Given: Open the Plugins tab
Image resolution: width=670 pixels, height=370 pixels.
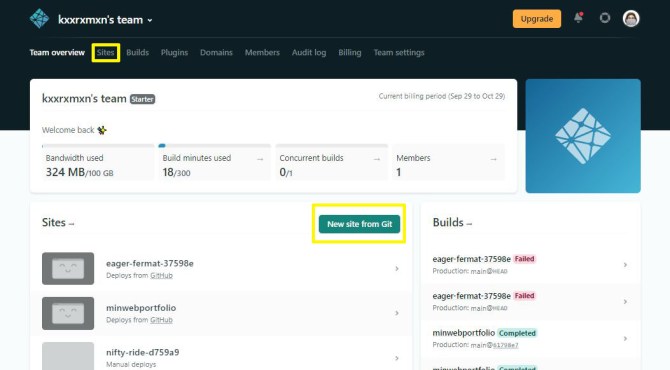Looking at the screenshot, I should pos(174,53).
